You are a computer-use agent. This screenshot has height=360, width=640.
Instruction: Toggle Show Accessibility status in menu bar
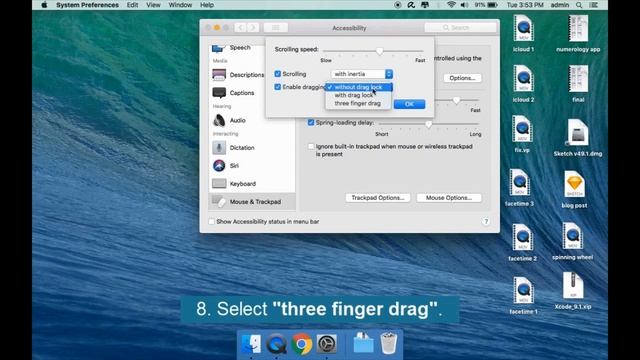click(x=211, y=222)
